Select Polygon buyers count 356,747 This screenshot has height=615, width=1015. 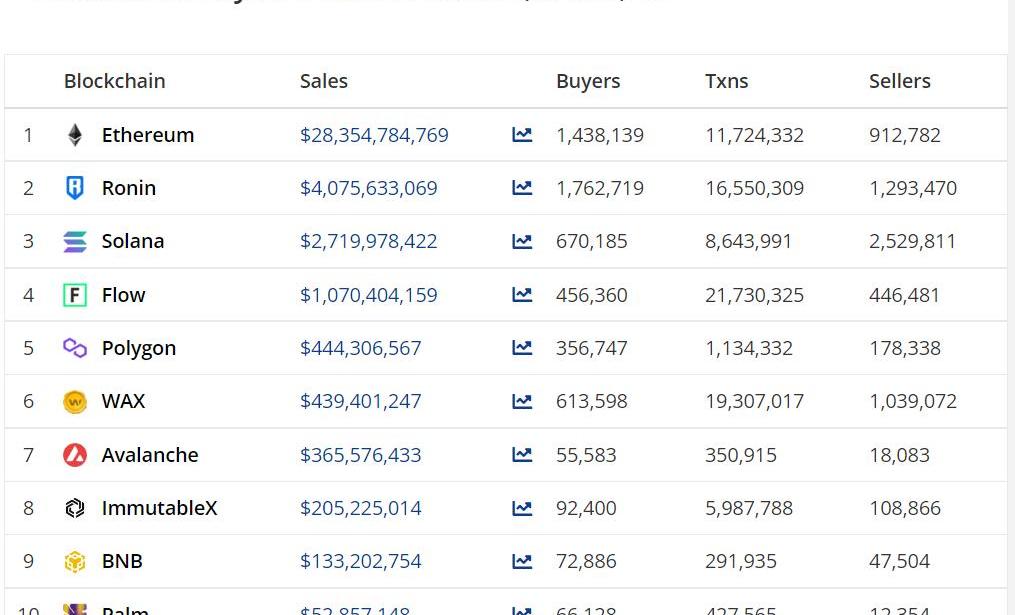(x=592, y=348)
